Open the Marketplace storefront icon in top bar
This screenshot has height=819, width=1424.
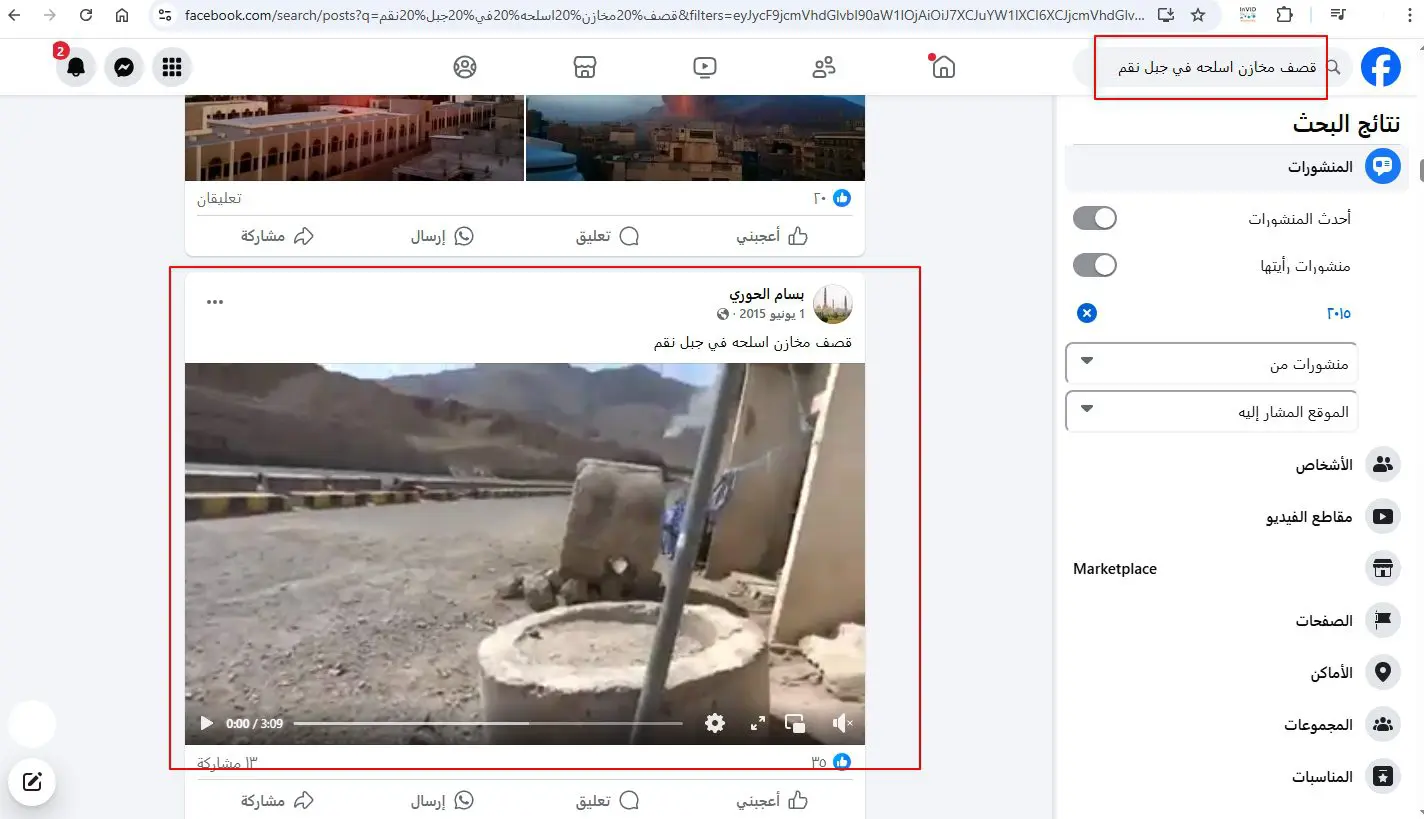585,67
